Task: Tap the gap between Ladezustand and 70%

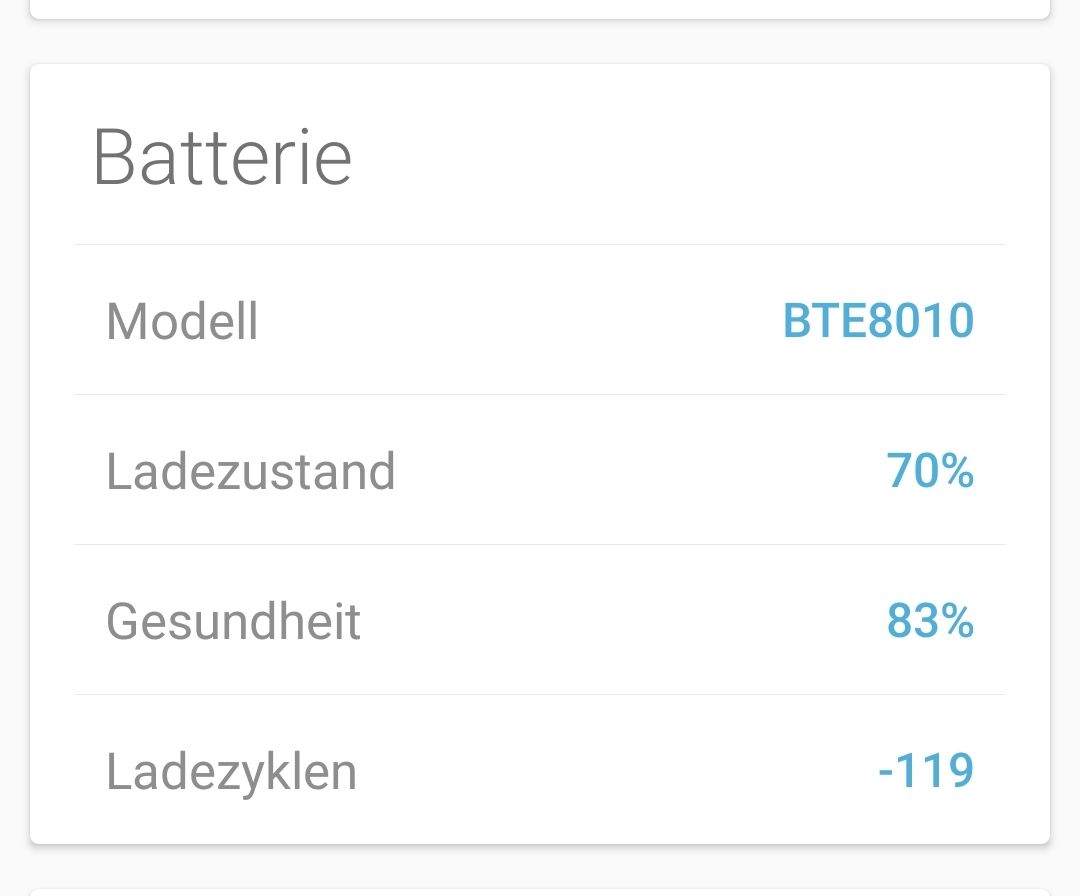Action: point(640,471)
